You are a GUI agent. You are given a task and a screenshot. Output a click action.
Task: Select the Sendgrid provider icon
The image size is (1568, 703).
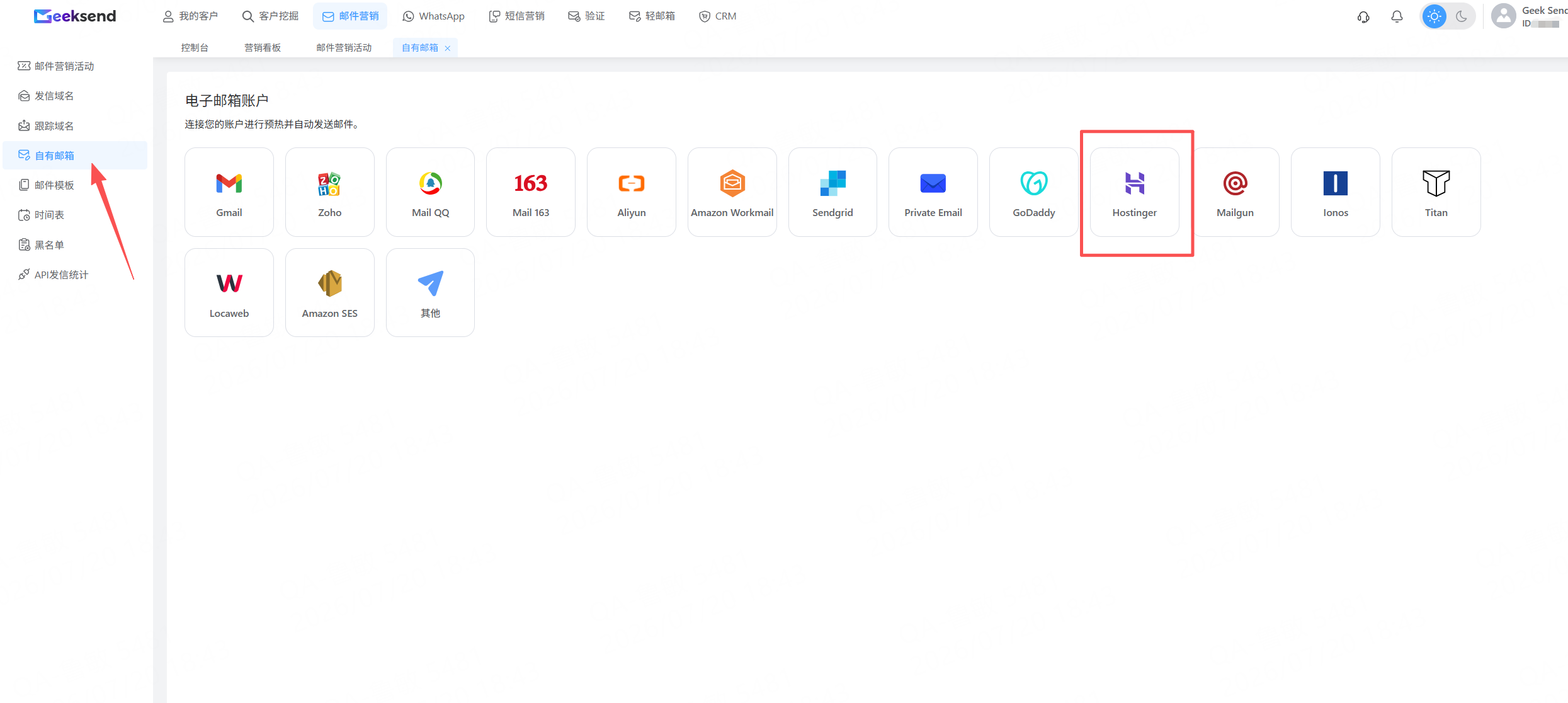point(832,183)
